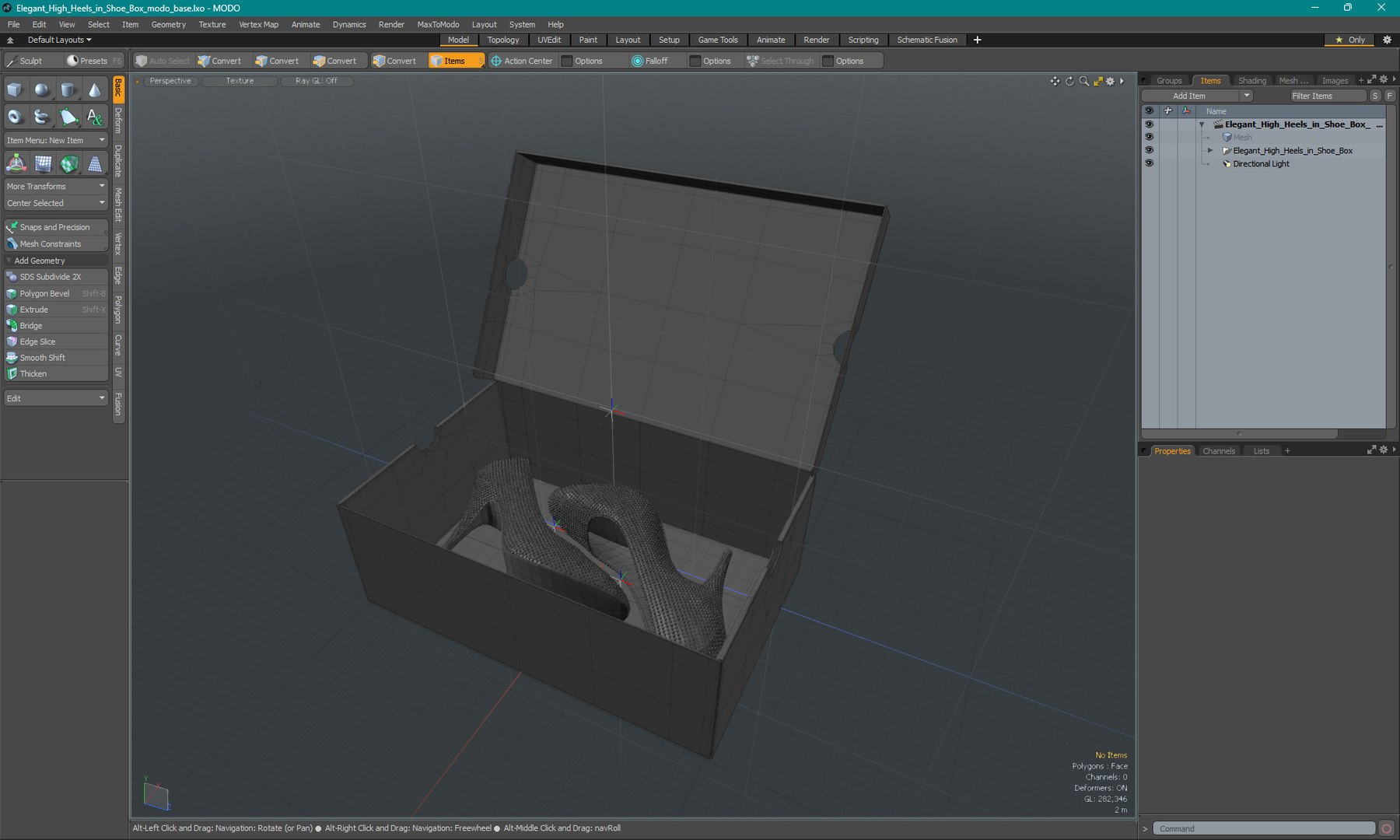This screenshot has height=840, width=1400.
Task: Click the Filter Items field
Action: pos(1328,96)
